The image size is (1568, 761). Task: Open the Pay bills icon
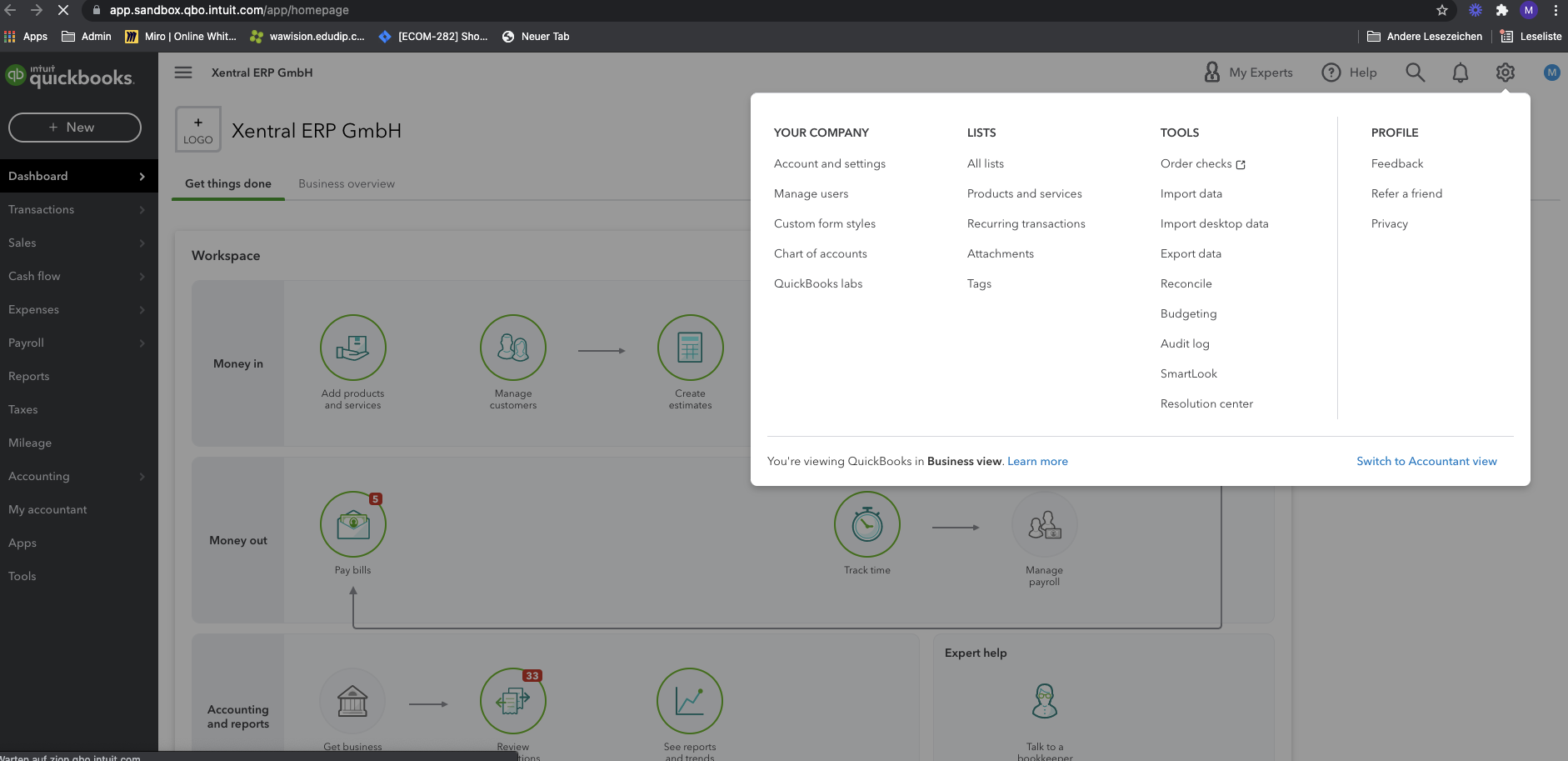coord(353,524)
